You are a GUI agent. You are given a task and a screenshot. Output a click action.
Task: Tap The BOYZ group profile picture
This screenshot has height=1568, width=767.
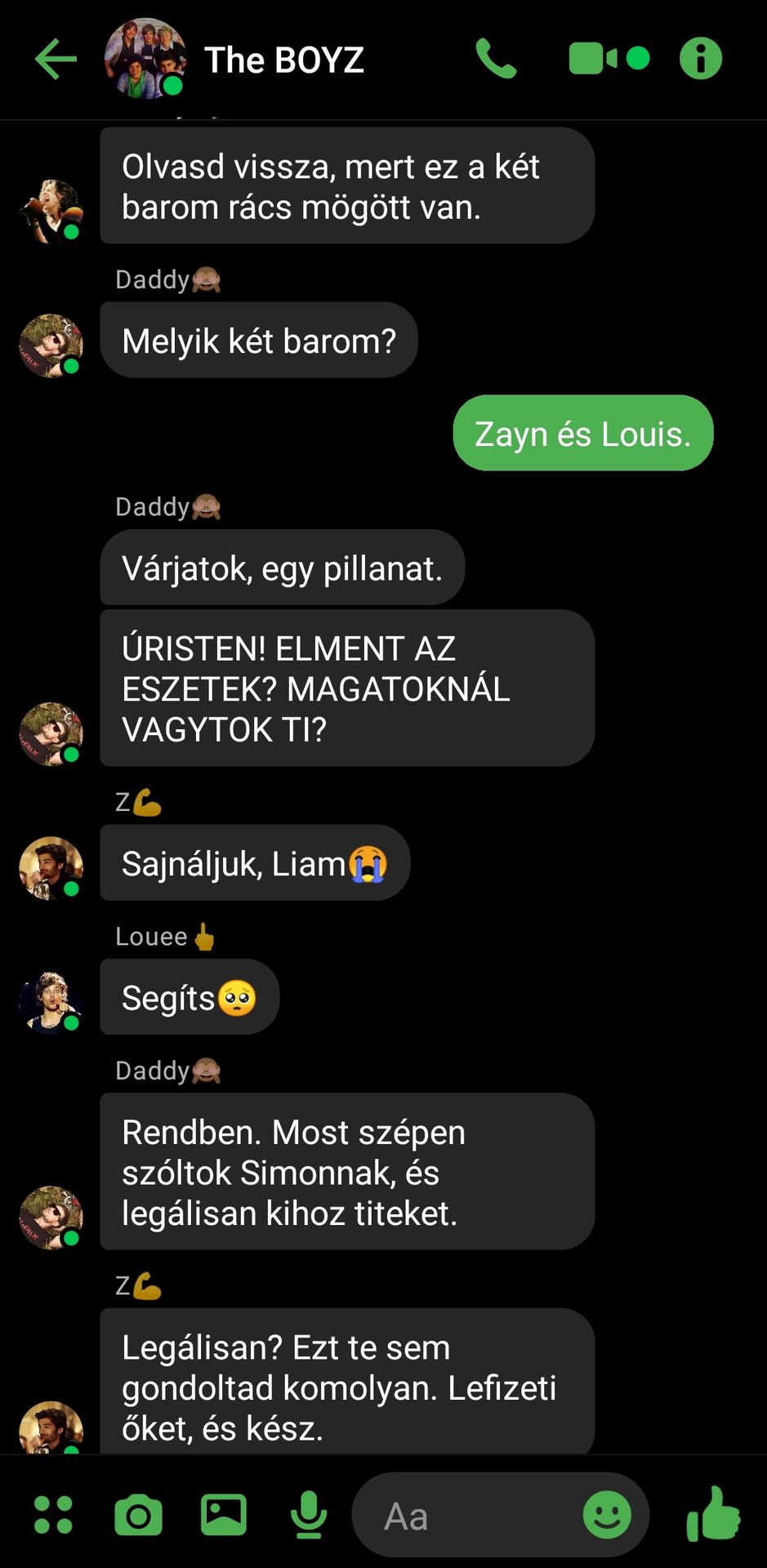pos(145,59)
